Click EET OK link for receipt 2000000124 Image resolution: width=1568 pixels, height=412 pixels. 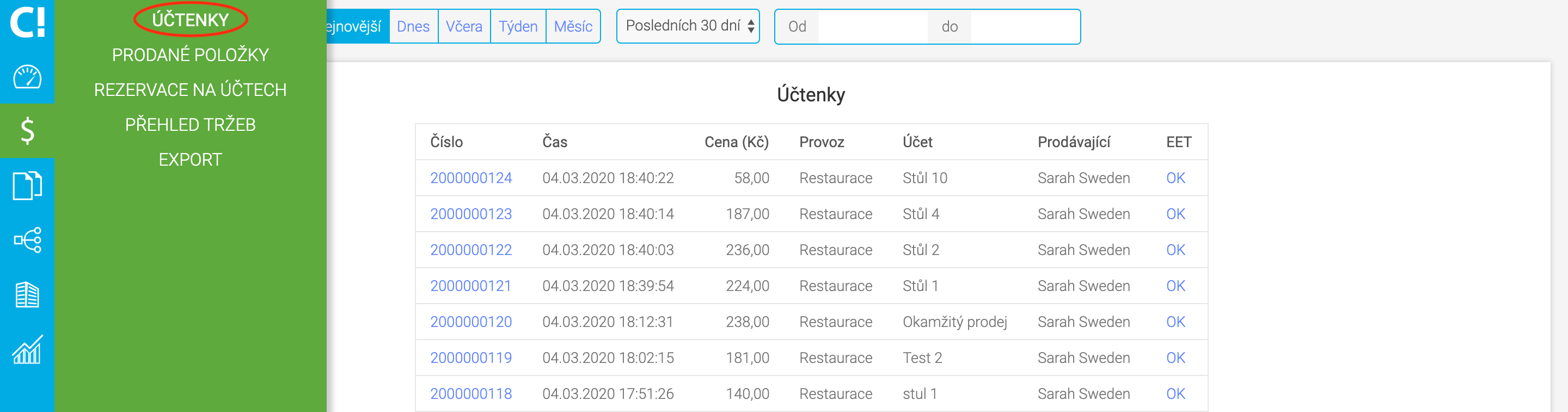(1175, 178)
